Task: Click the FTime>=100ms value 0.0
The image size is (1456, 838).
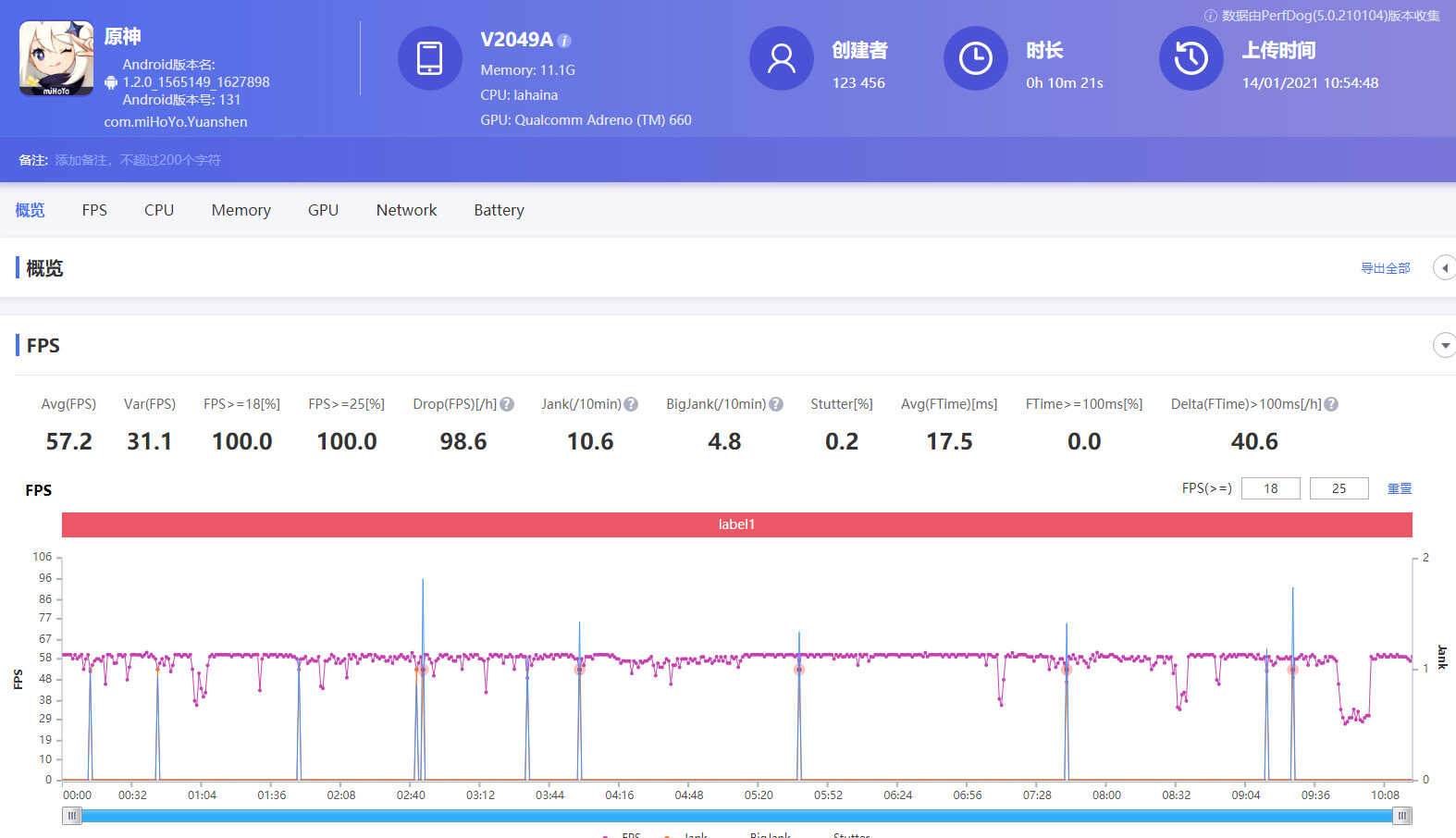Action: point(1084,442)
